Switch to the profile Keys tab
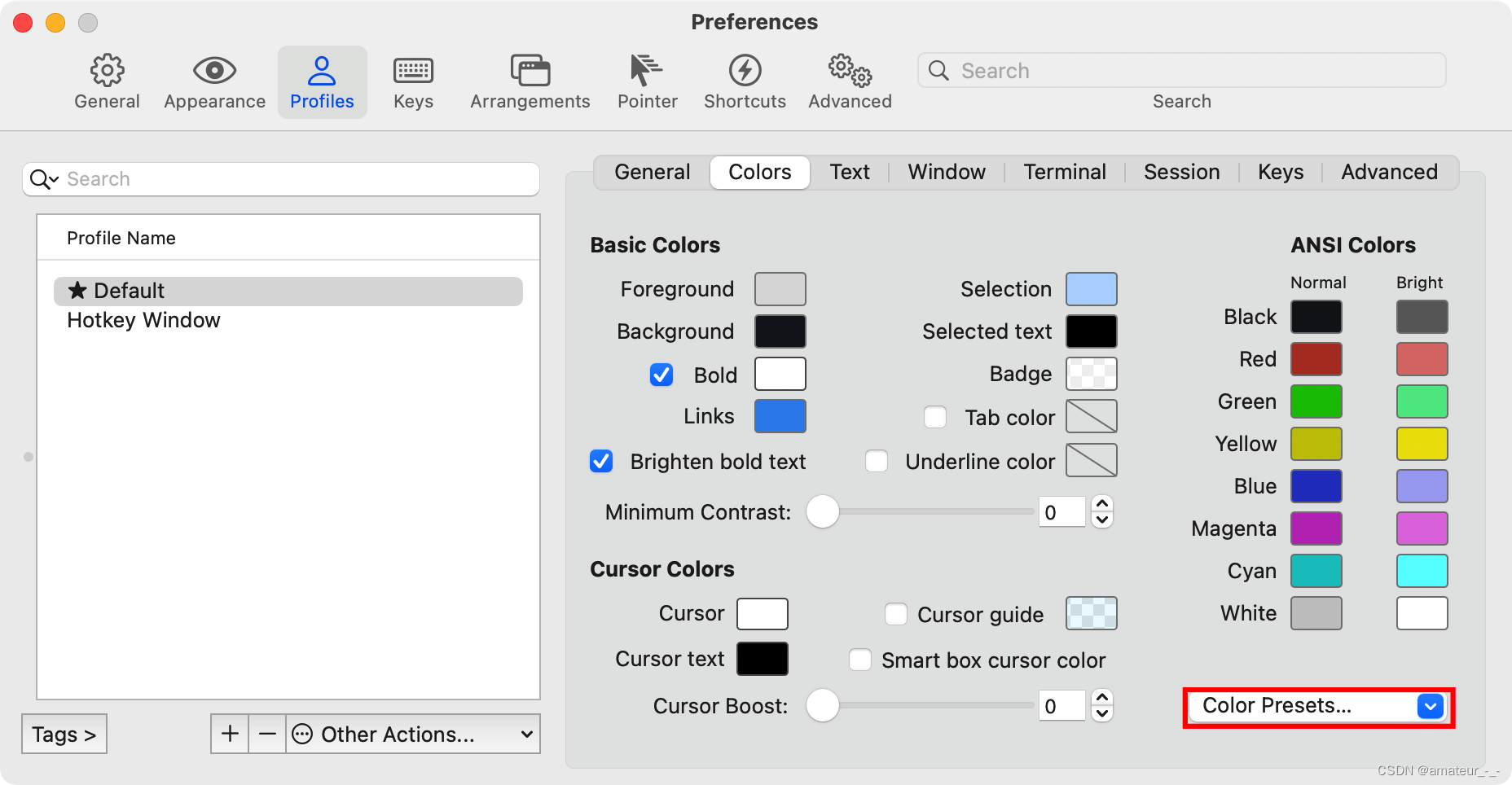The height and width of the screenshot is (785, 1512). click(1281, 172)
